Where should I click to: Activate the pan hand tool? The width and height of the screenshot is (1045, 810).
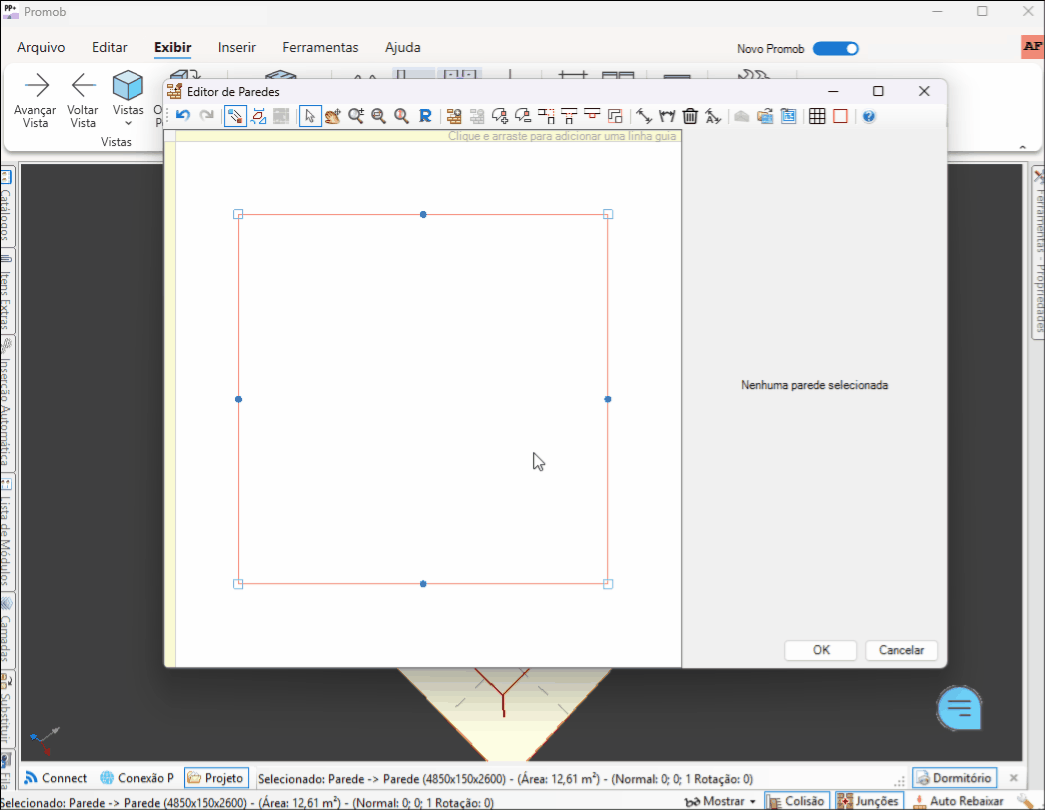click(333, 116)
